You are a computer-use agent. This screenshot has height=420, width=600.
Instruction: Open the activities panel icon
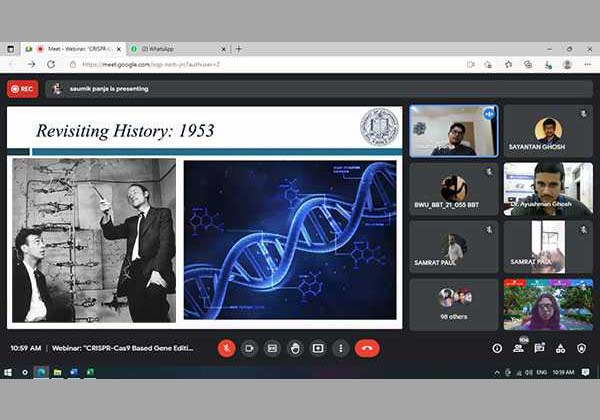[x=560, y=348]
